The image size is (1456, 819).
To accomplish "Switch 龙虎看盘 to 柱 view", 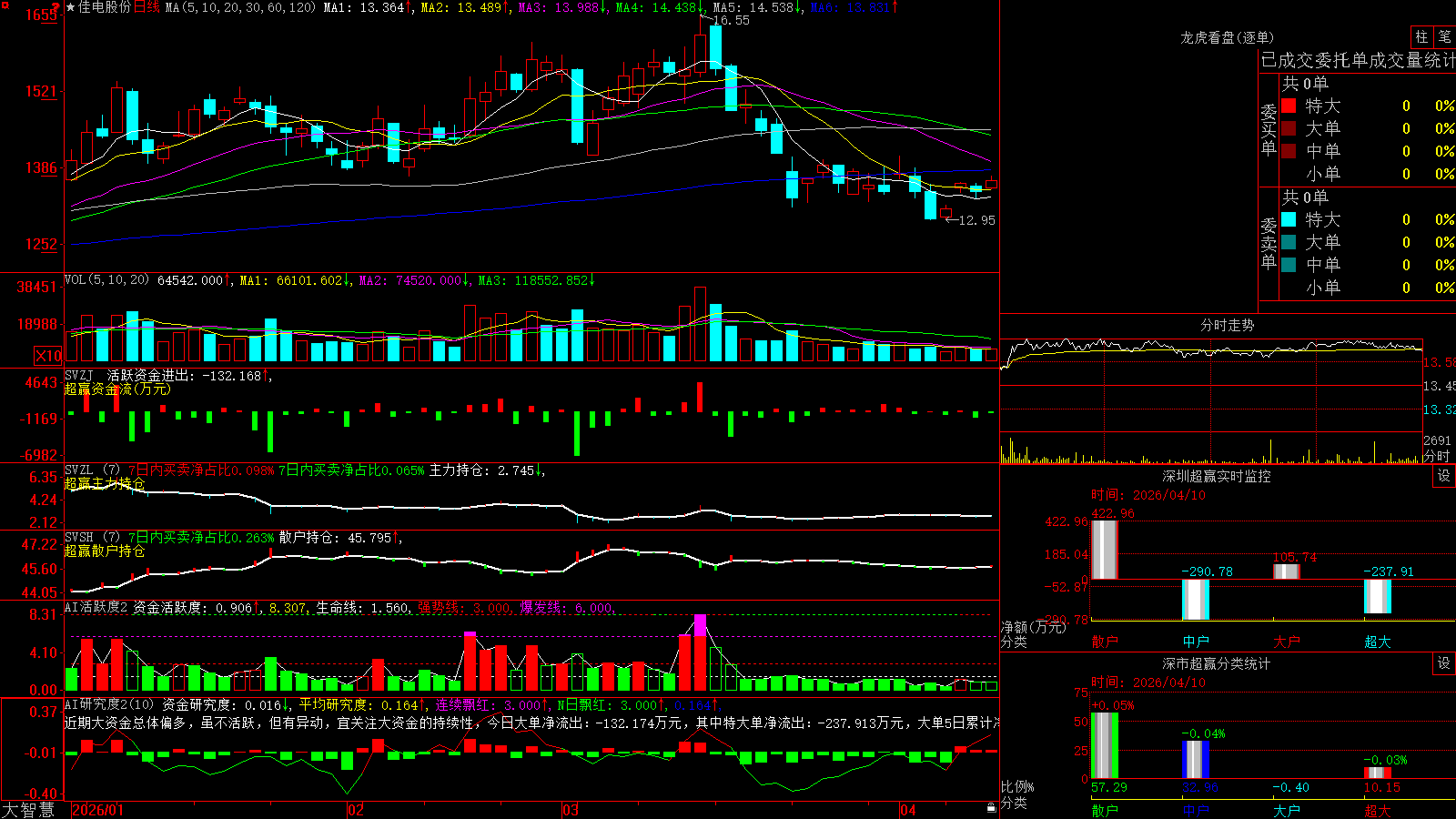I will click(1421, 36).
